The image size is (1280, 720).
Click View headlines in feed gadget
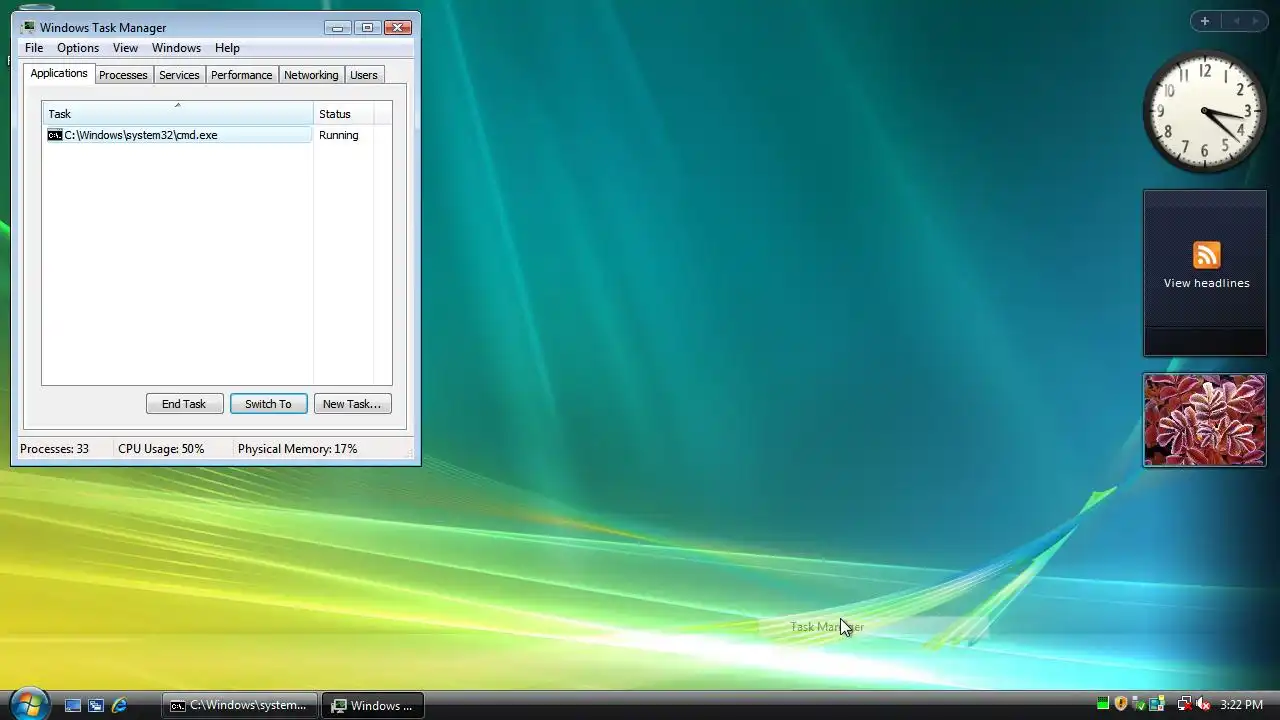pyautogui.click(x=1206, y=283)
